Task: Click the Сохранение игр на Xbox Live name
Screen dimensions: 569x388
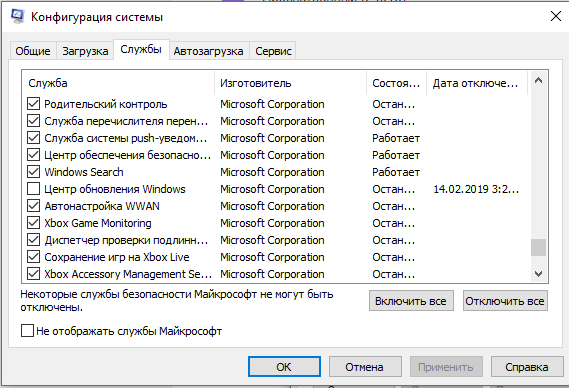Action: pyautogui.click(x=117, y=257)
